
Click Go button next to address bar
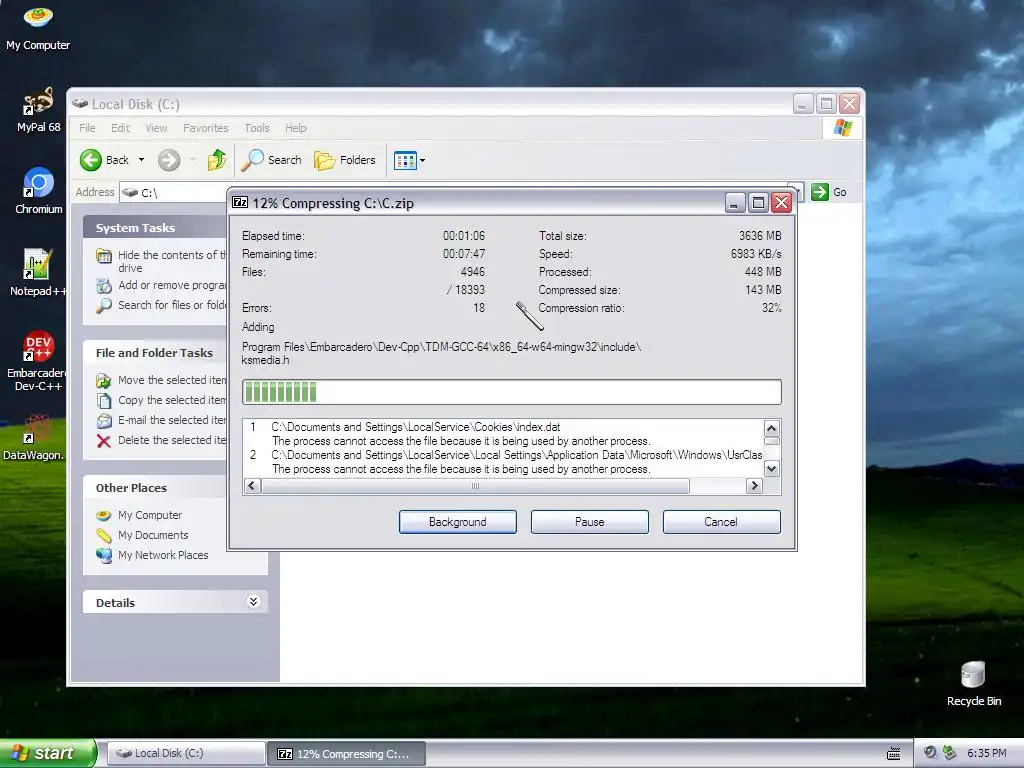point(829,192)
